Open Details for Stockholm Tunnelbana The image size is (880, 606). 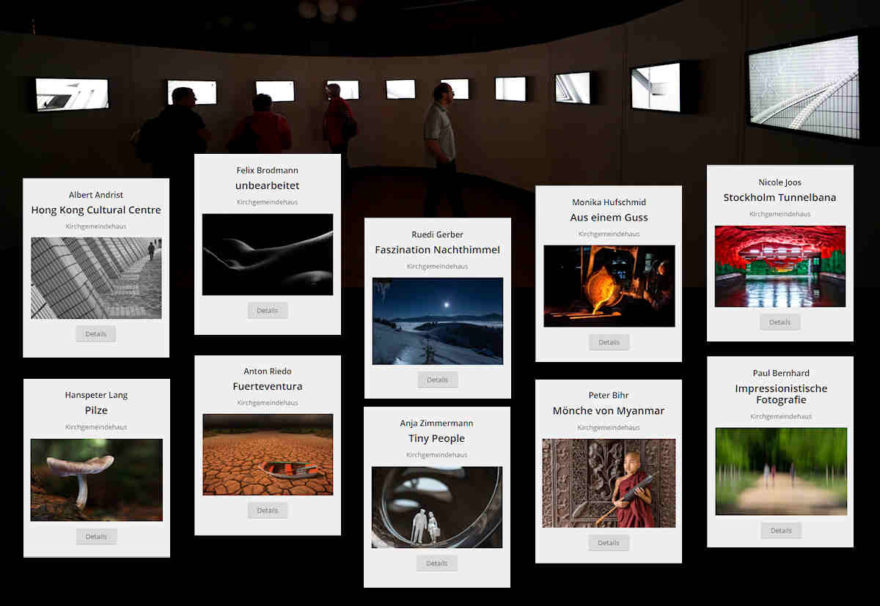coord(780,322)
